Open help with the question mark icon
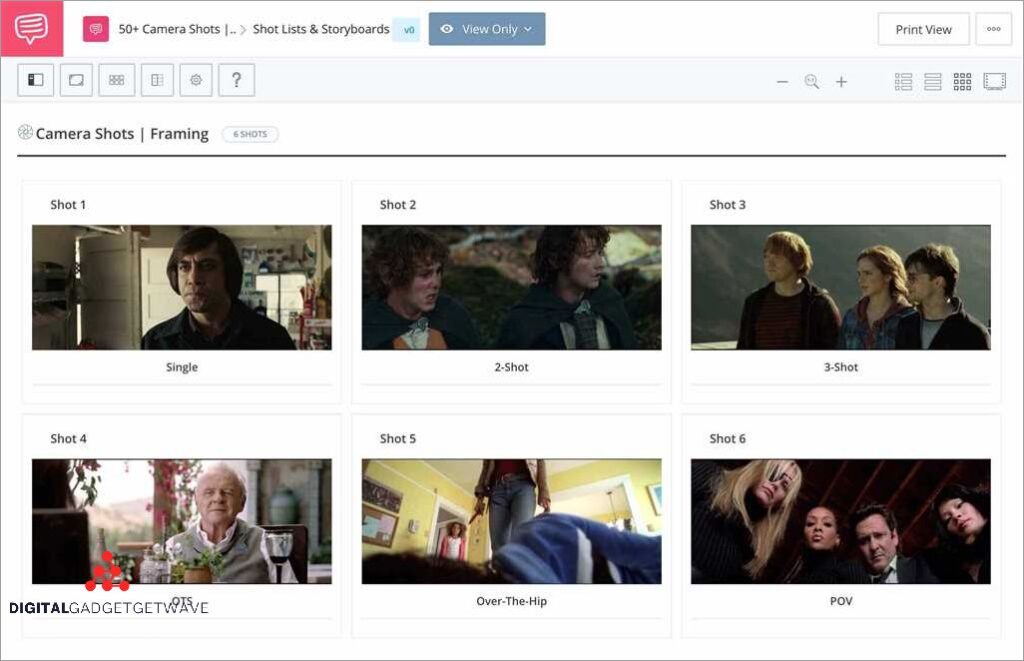The width and height of the screenshot is (1024, 661). point(236,81)
